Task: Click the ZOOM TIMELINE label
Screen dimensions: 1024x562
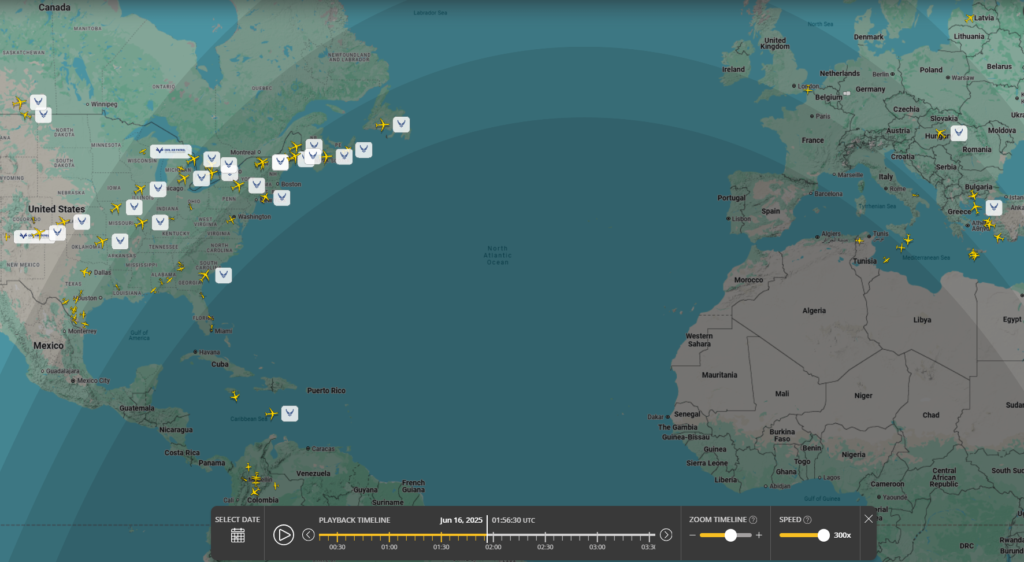Action: 718,520
